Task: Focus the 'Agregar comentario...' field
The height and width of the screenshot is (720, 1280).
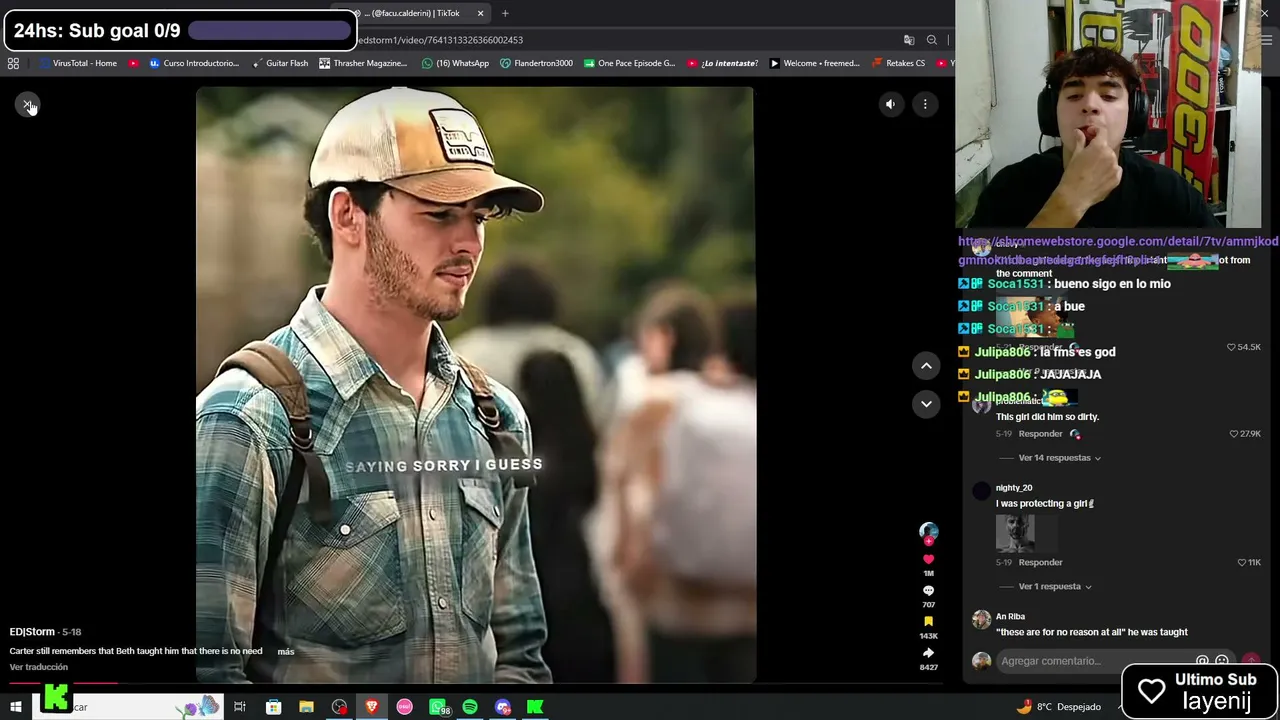Action: point(1095,661)
